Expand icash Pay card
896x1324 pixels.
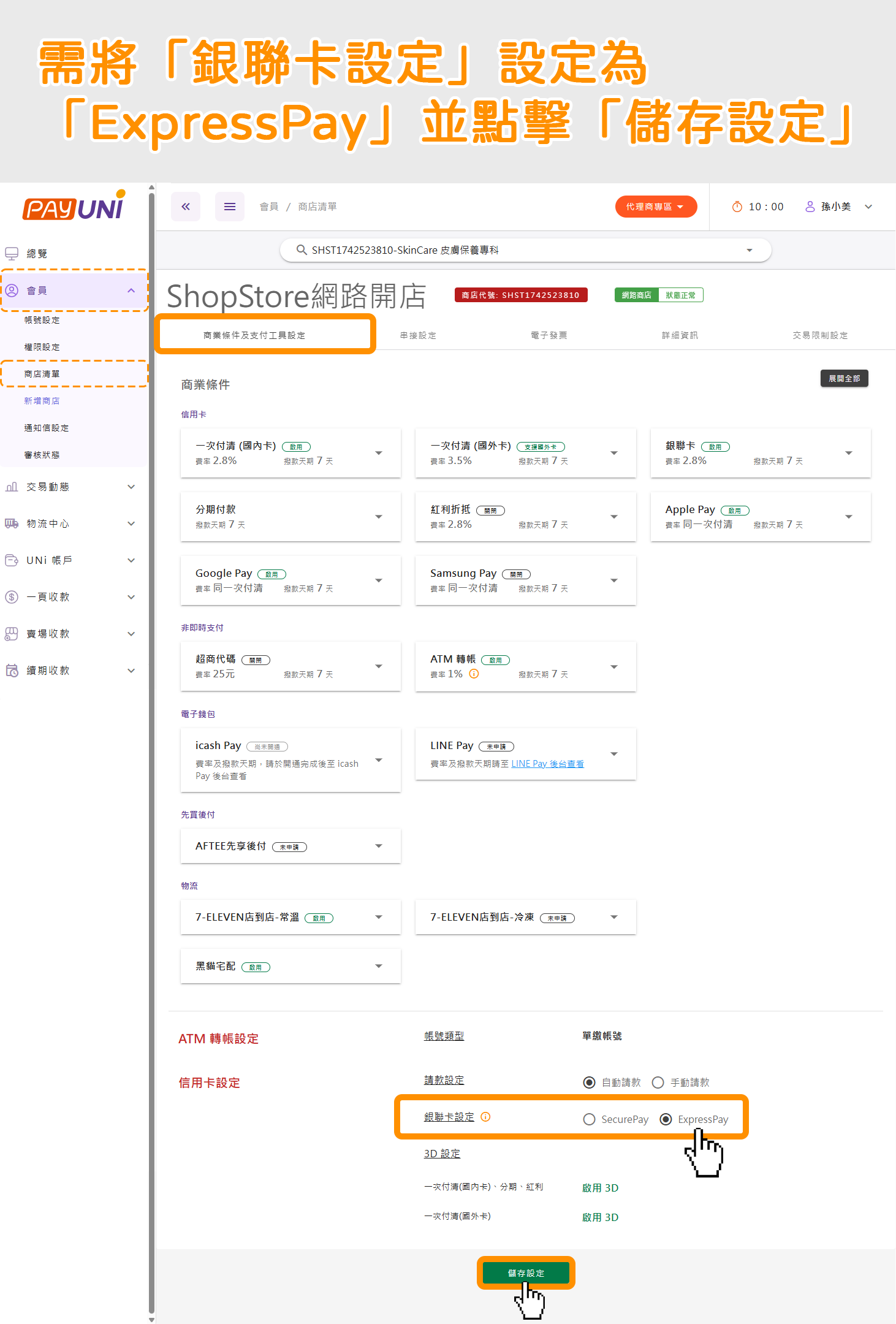coord(379,760)
